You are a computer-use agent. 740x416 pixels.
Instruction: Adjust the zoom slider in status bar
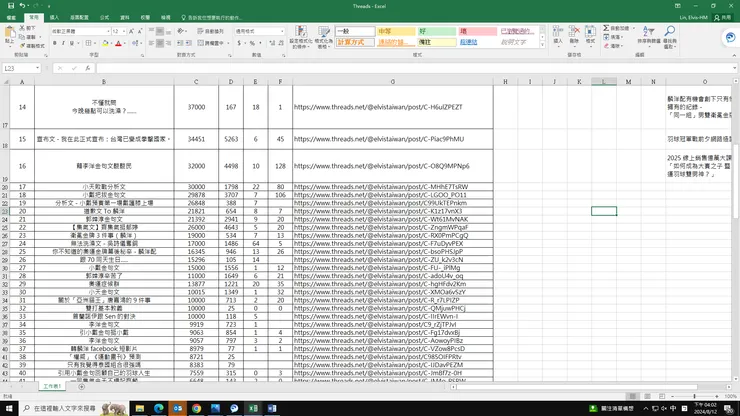tap(694, 397)
